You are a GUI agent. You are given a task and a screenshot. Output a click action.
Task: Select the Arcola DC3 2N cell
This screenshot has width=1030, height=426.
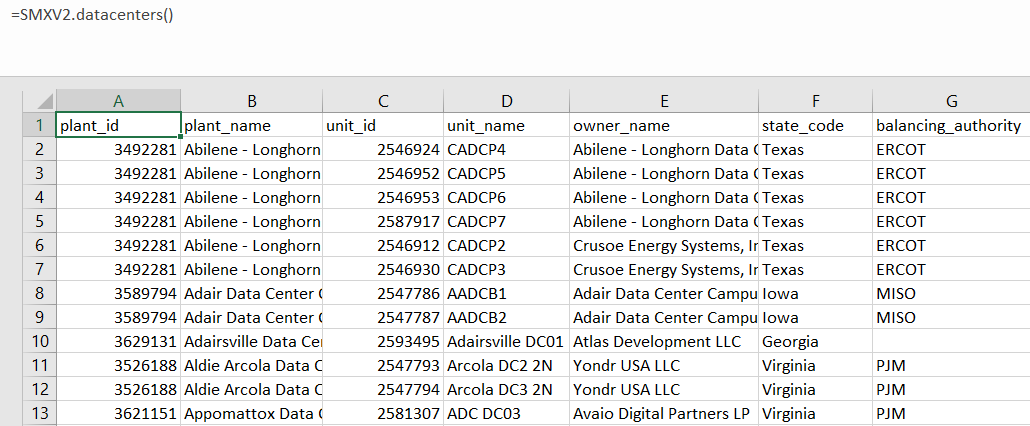pyautogui.click(x=506, y=389)
